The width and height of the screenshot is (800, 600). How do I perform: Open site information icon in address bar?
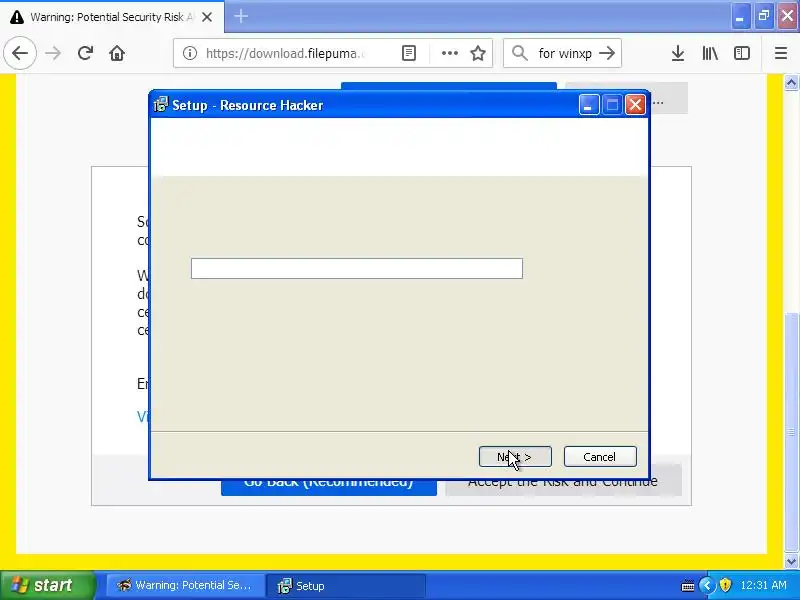(190, 53)
